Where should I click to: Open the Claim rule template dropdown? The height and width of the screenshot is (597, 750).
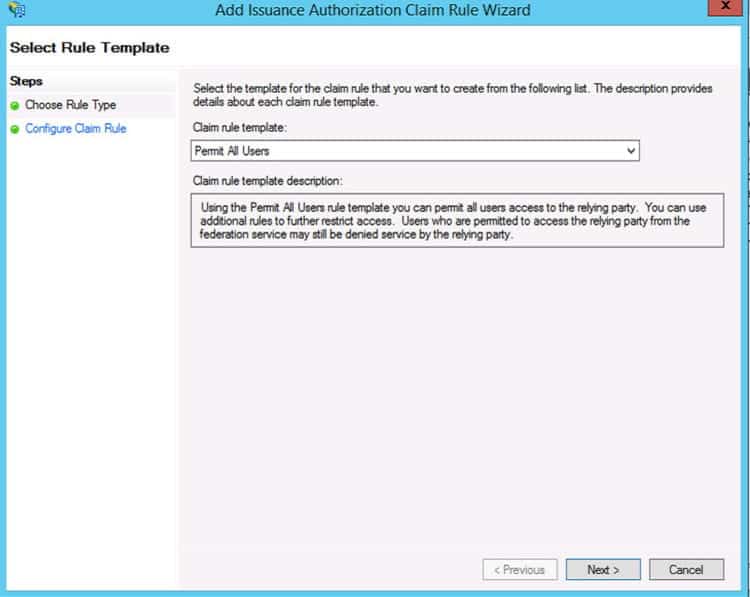coord(415,151)
